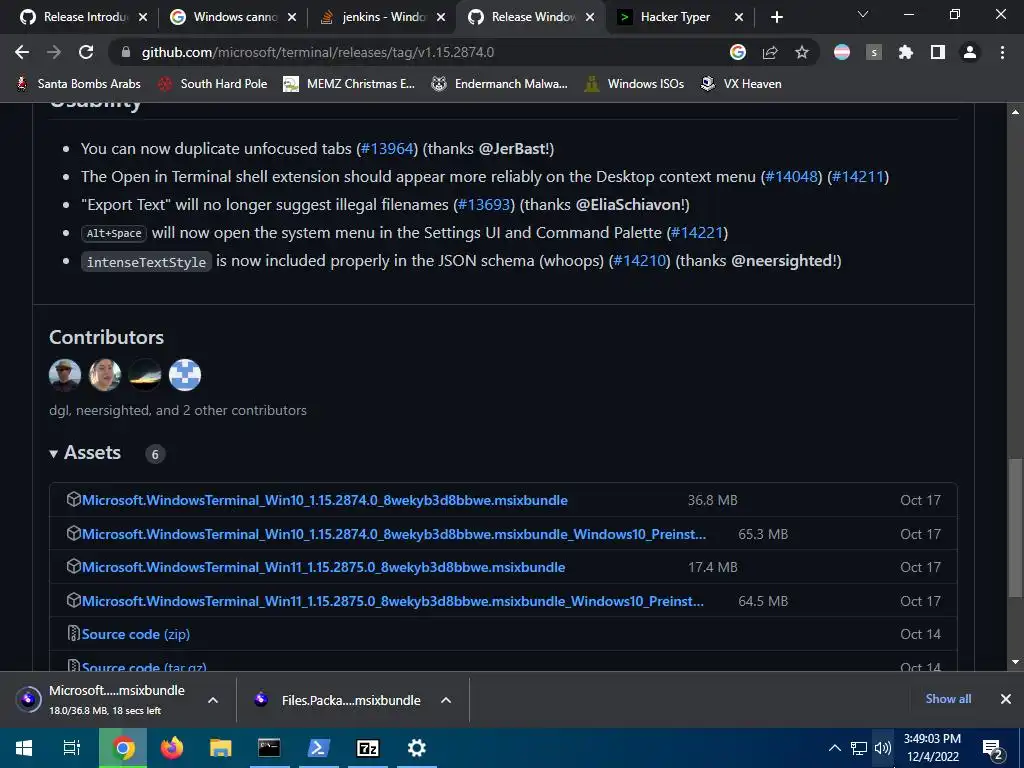1024x768 pixels.
Task: Show all downloads
Action: (x=948, y=699)
